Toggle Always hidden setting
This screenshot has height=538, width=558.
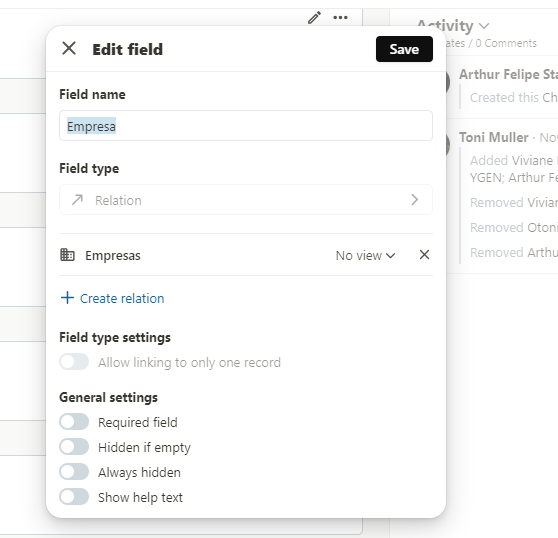pos(74,472)
